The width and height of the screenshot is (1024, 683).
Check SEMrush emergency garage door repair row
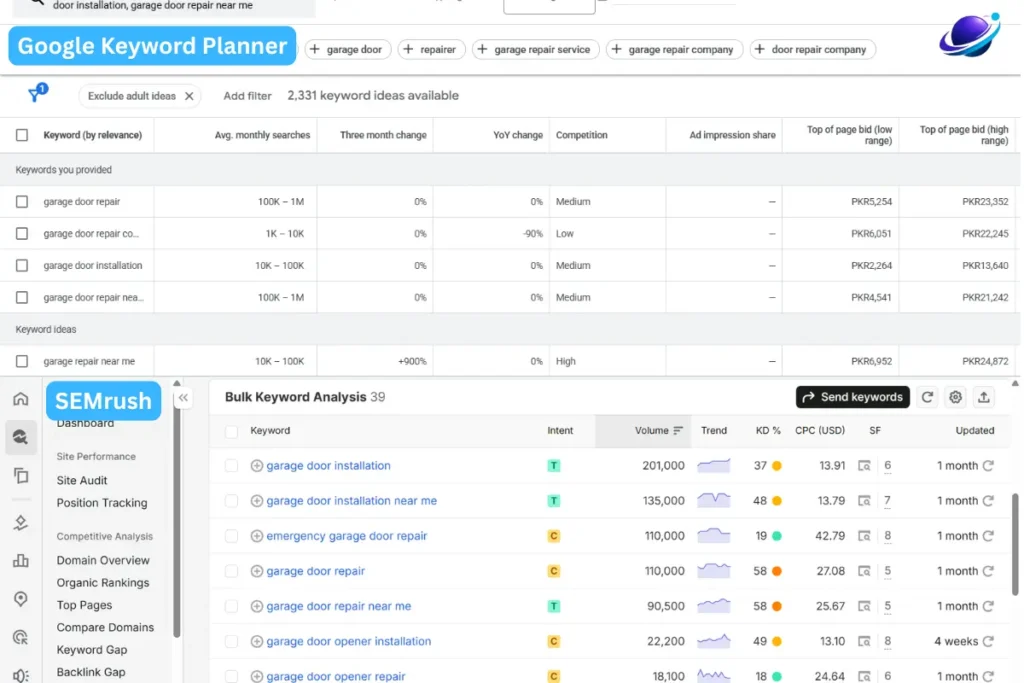tap(231, 536)
